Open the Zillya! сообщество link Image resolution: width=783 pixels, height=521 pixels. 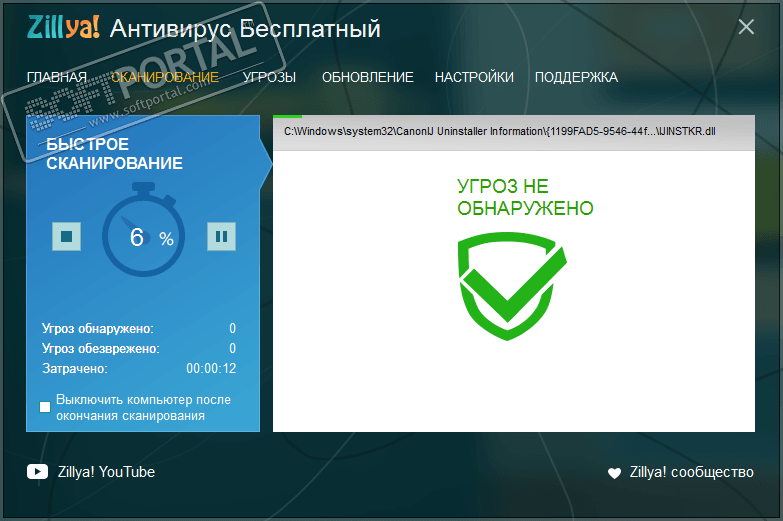point(692,472)
